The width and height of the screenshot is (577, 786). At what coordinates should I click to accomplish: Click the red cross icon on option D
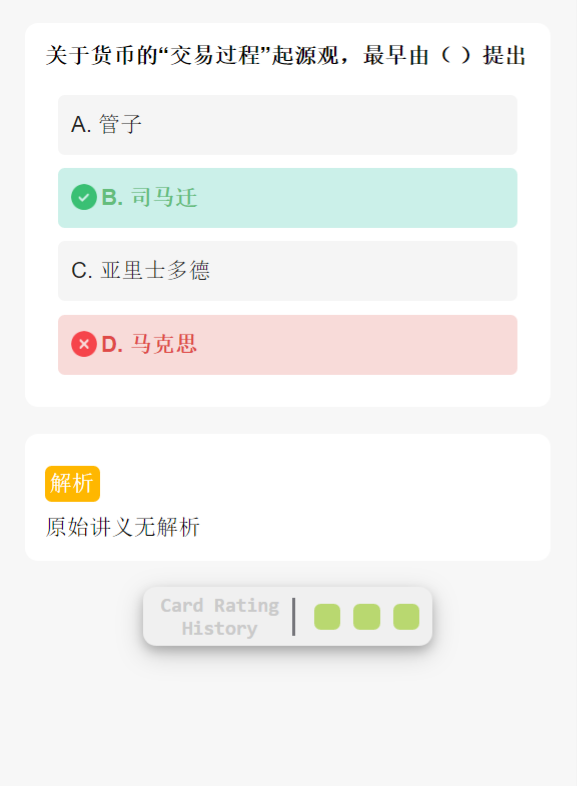coord(84,344)
